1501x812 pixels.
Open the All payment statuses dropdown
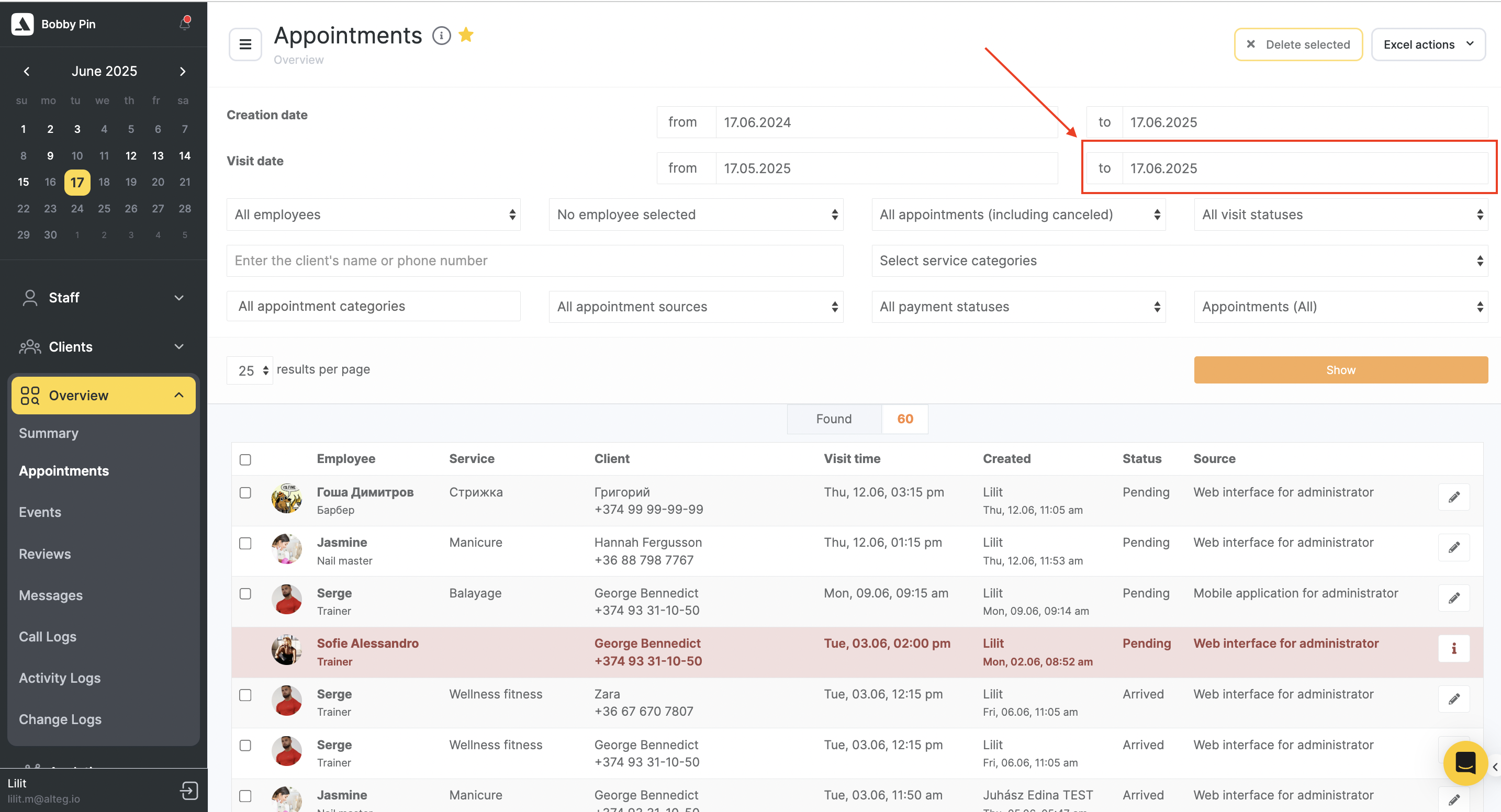pyautogui.click(x=1018, y=307)
